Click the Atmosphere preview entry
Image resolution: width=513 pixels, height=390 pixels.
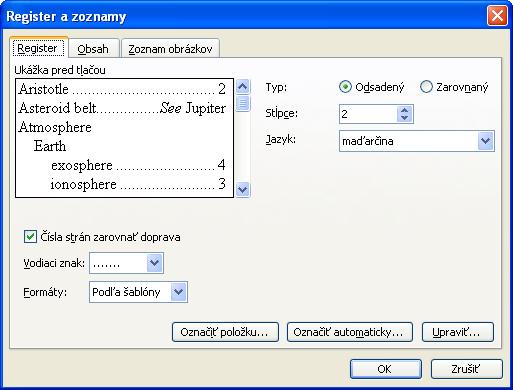pos(55,127)
